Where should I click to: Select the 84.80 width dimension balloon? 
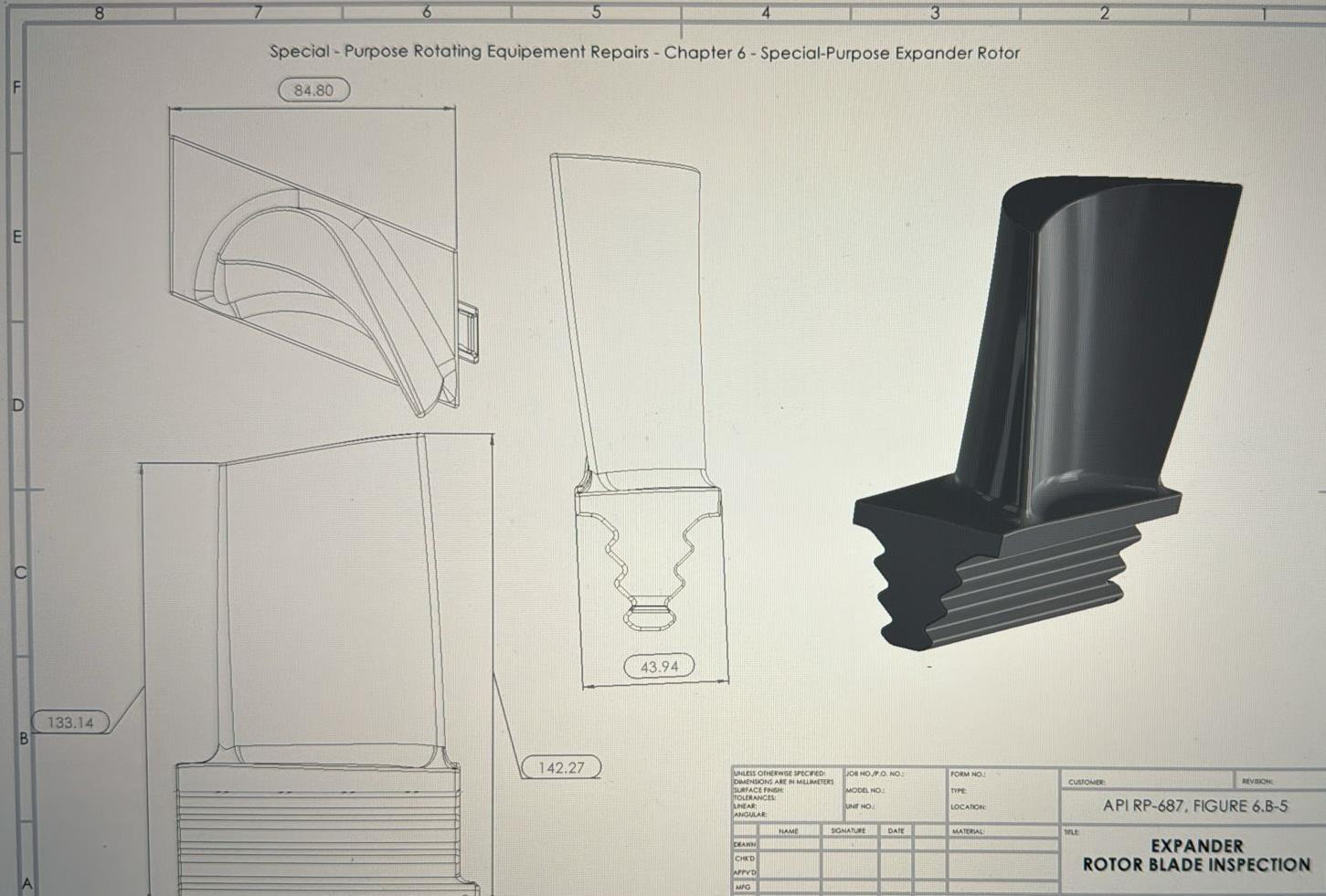tap(313, 90)
